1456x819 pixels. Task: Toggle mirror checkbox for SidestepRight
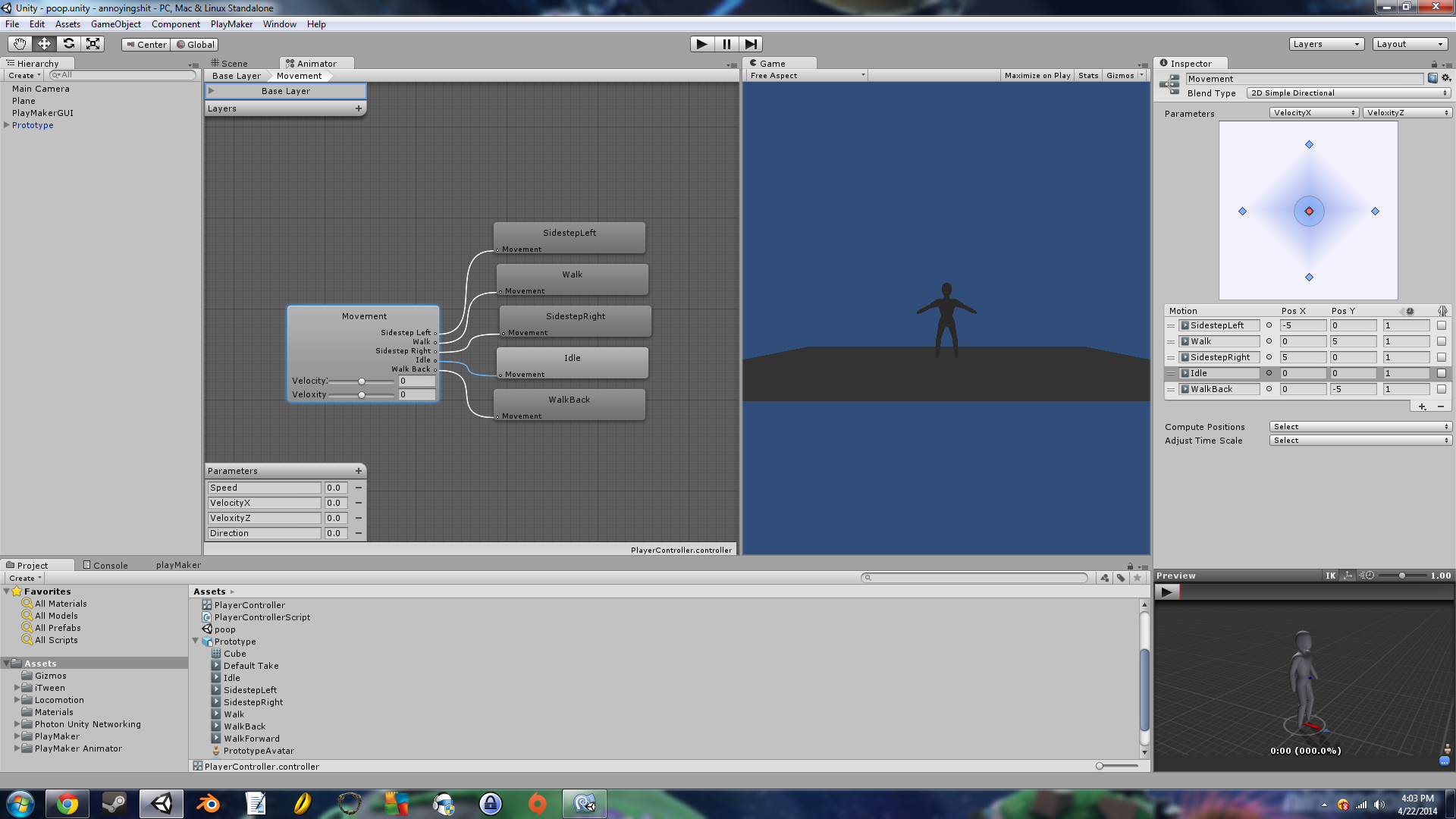(x=1442, y=357)
